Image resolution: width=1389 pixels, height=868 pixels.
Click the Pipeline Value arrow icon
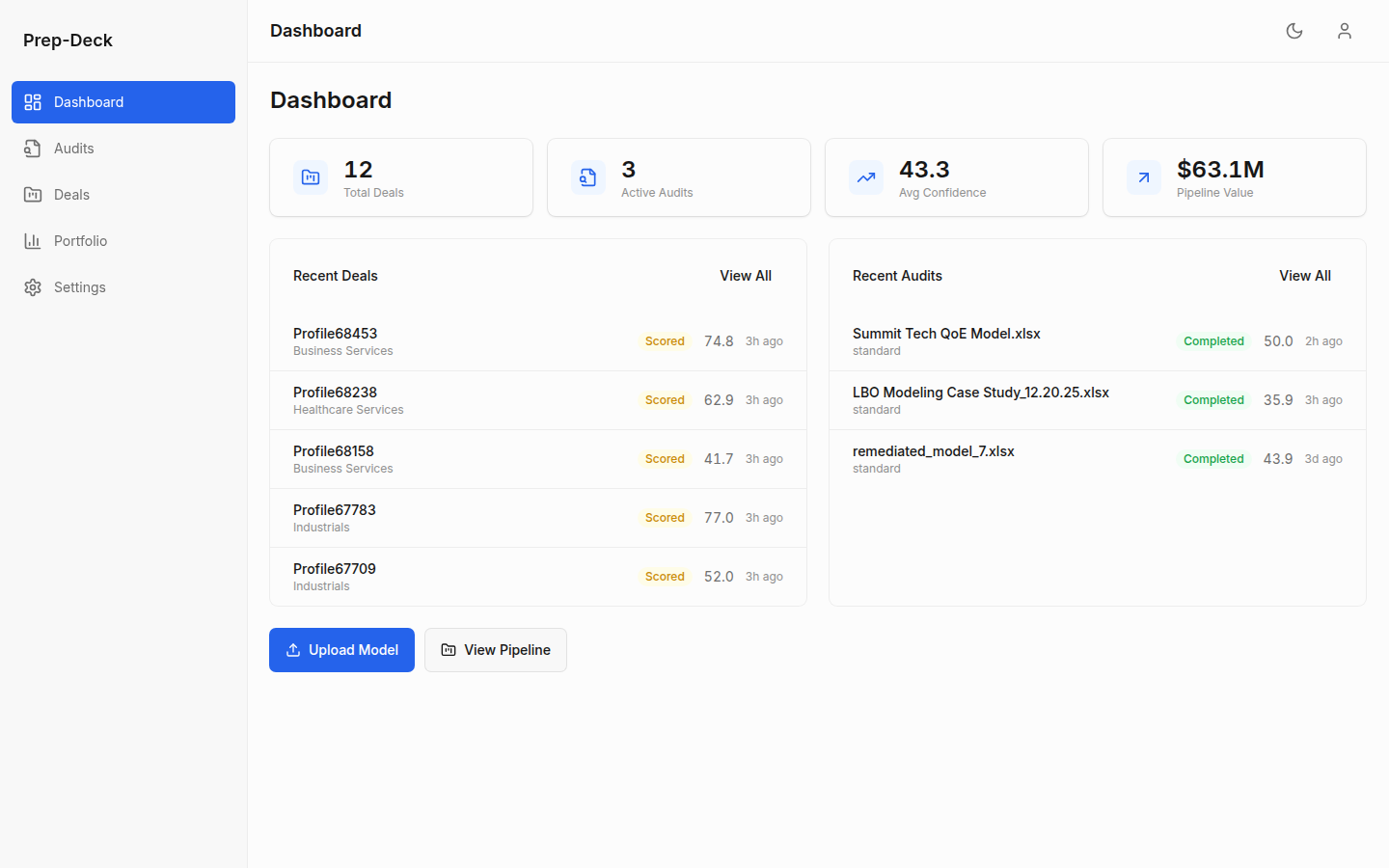tap(1144, 177)
